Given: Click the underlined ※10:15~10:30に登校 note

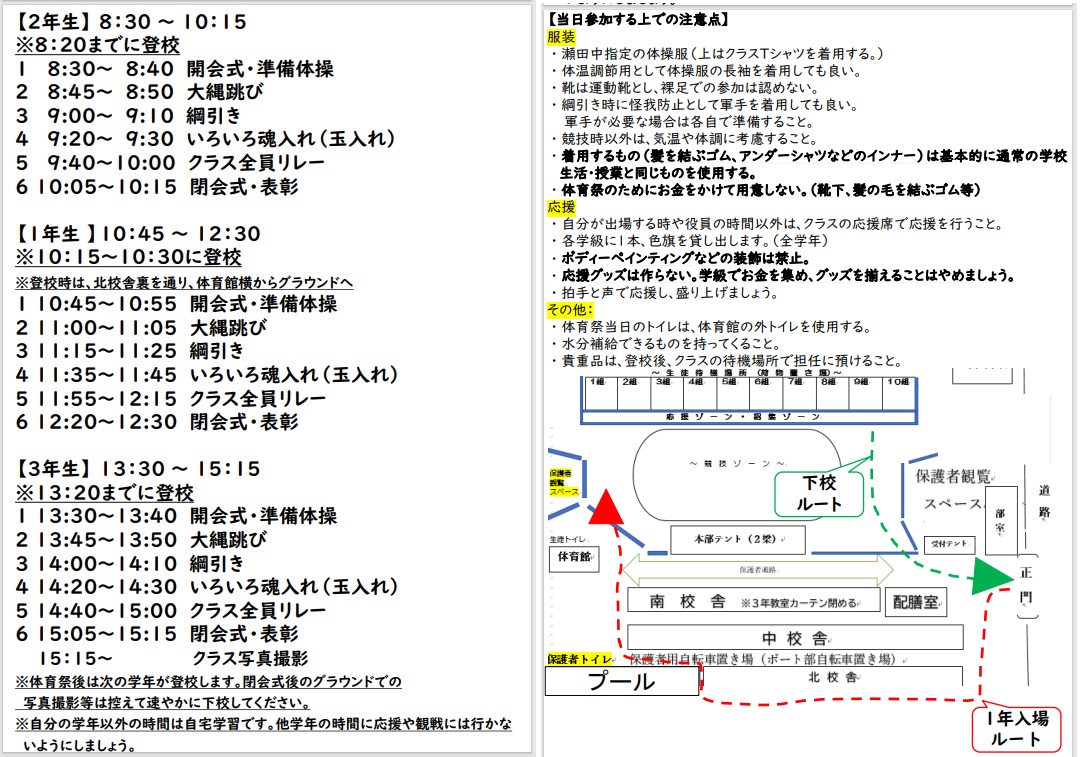Looking at the screenshot, I should (x=128, y=257).
